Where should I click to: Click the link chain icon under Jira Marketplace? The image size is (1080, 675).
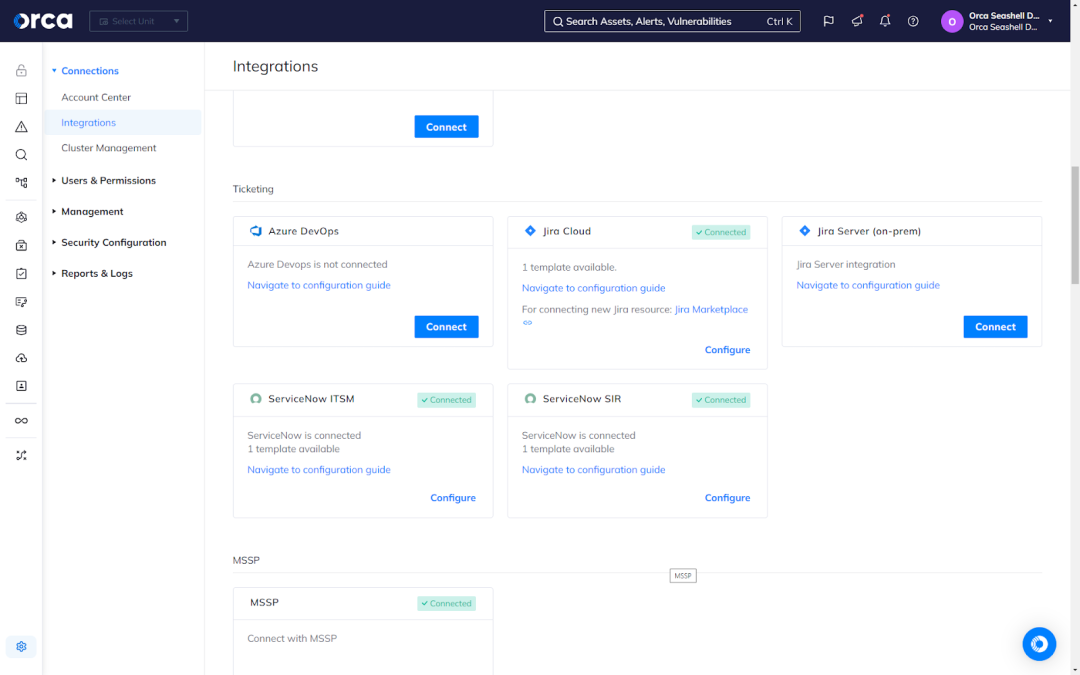(x=528, y=322)
